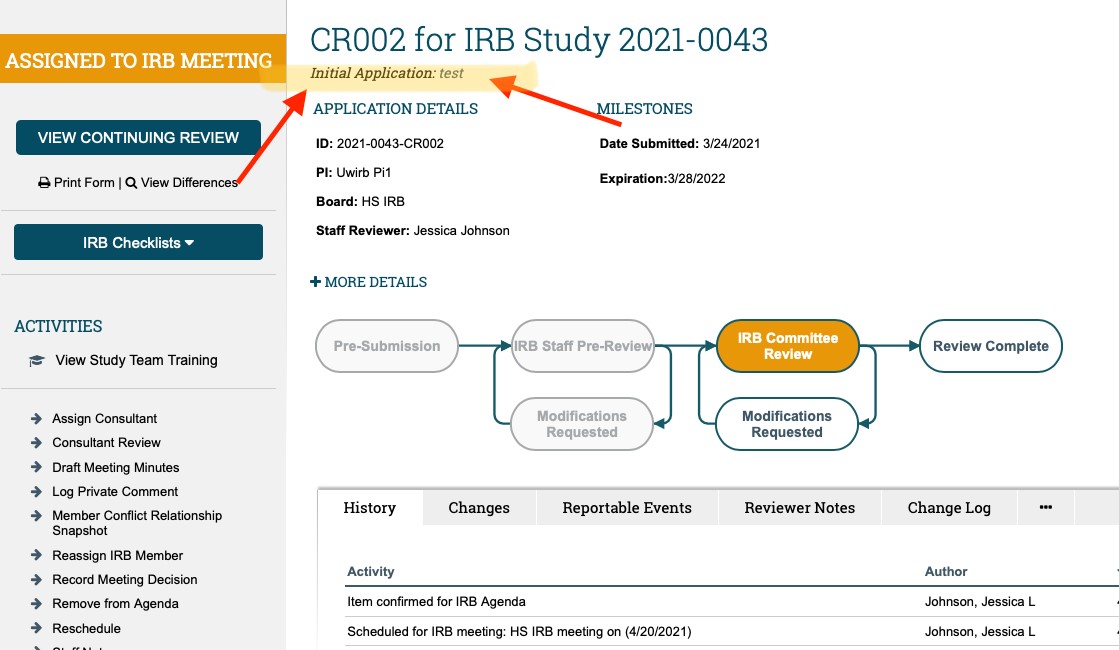Open the Reschedule activity
This screenshot has height=650, width=1119.
pyautogui.click(x=86, y=629)
